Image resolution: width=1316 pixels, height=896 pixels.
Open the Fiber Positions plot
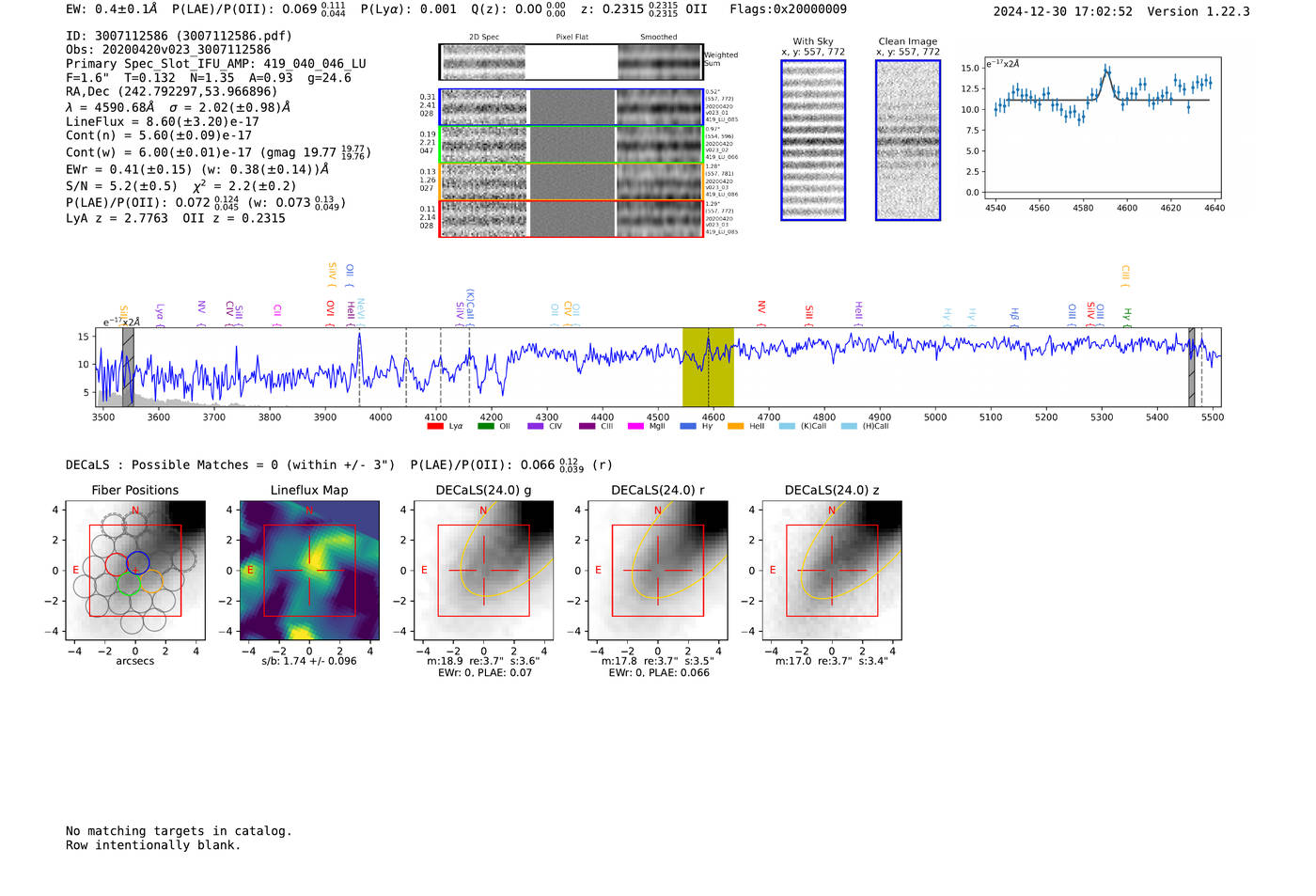(135, 571)
